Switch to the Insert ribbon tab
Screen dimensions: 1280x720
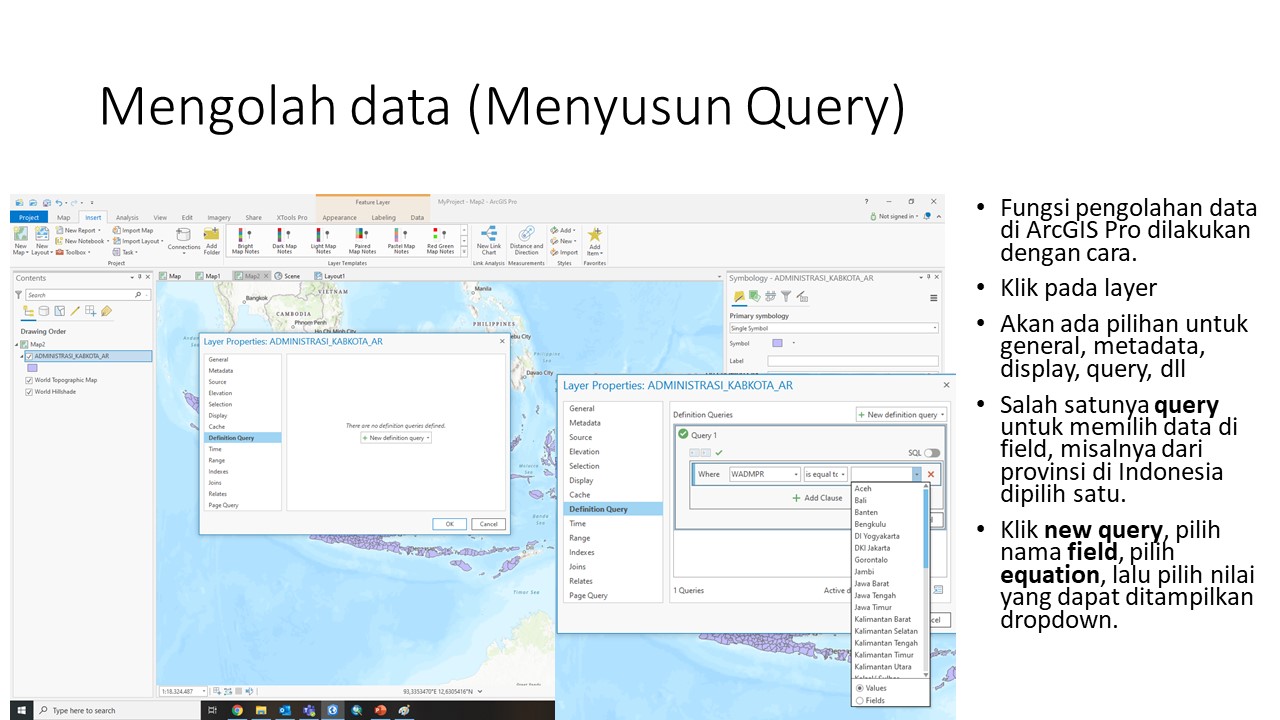click(x=93, y=217)
